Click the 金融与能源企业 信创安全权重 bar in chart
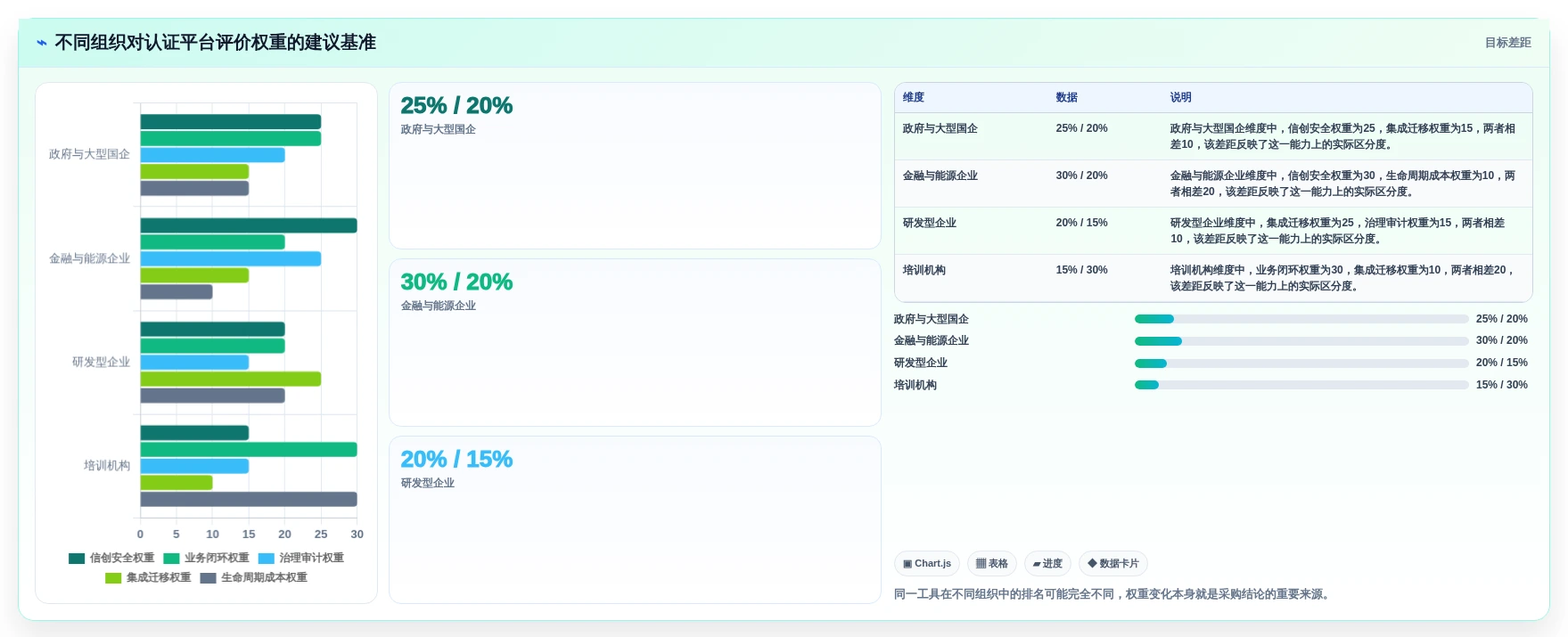The image size is (1568, 637). (249, 225)
